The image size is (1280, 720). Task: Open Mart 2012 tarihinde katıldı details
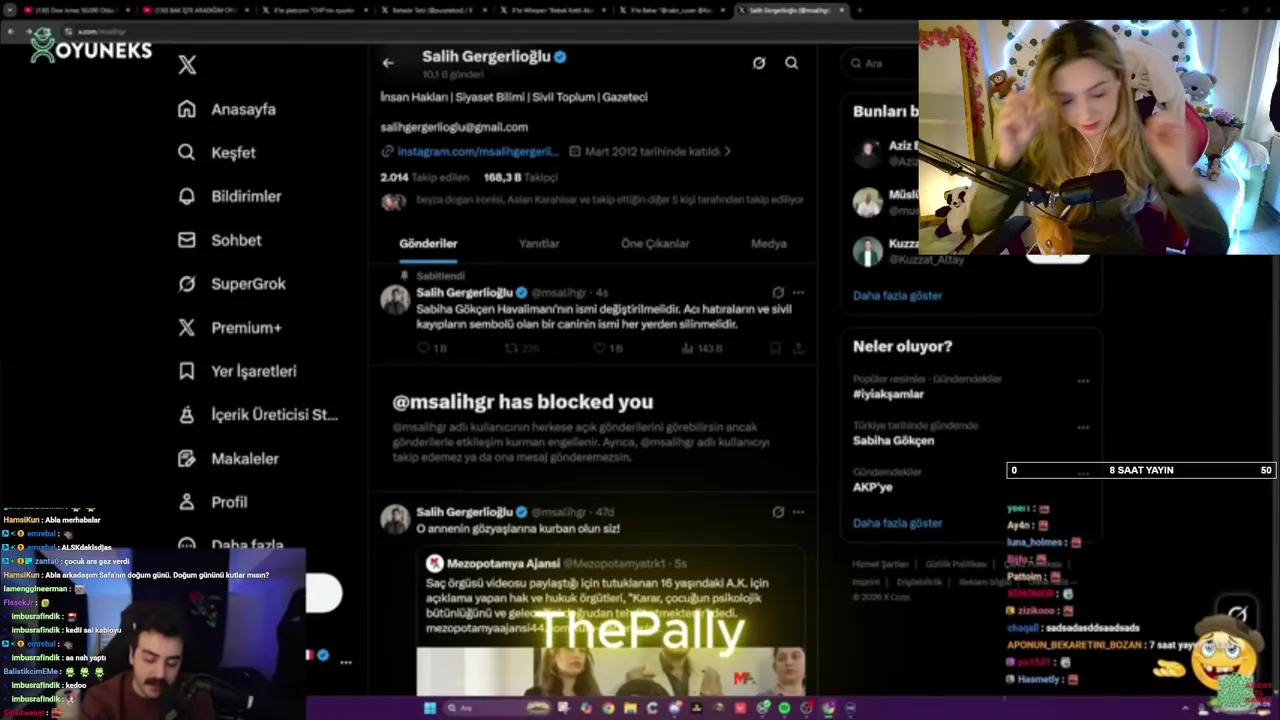[x=650, y=151]
